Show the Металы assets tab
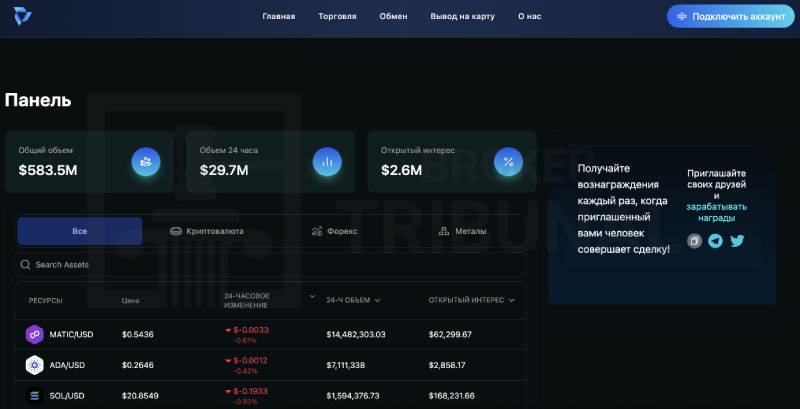This screenshot has height=409, width=800. 463,231
